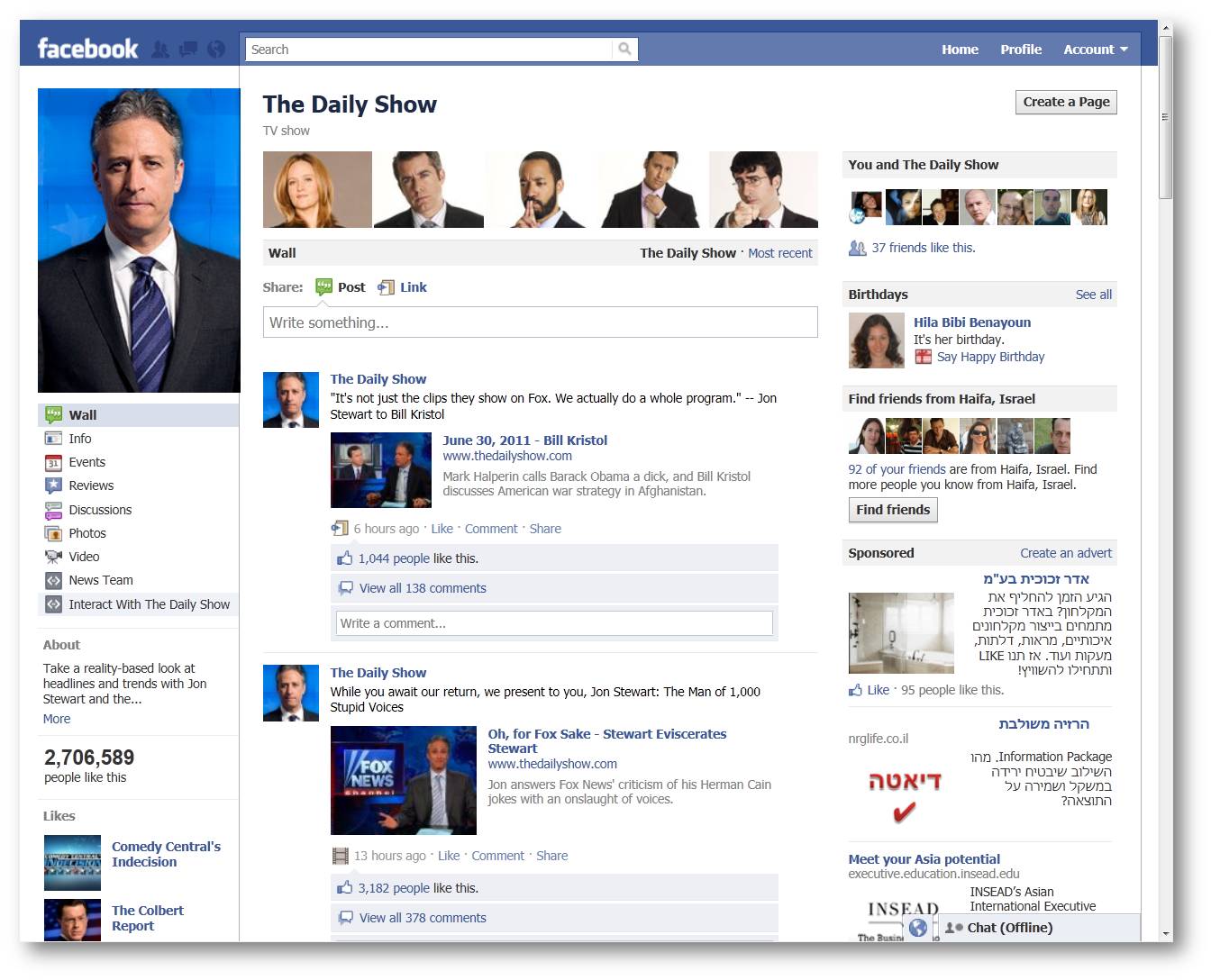
Task: Open Meet your Asia potential advert
Action: click(924, 859)
